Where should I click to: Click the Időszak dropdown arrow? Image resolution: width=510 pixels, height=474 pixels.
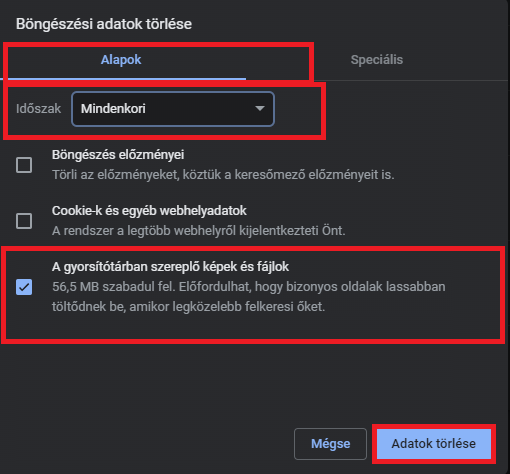(260, 108)
